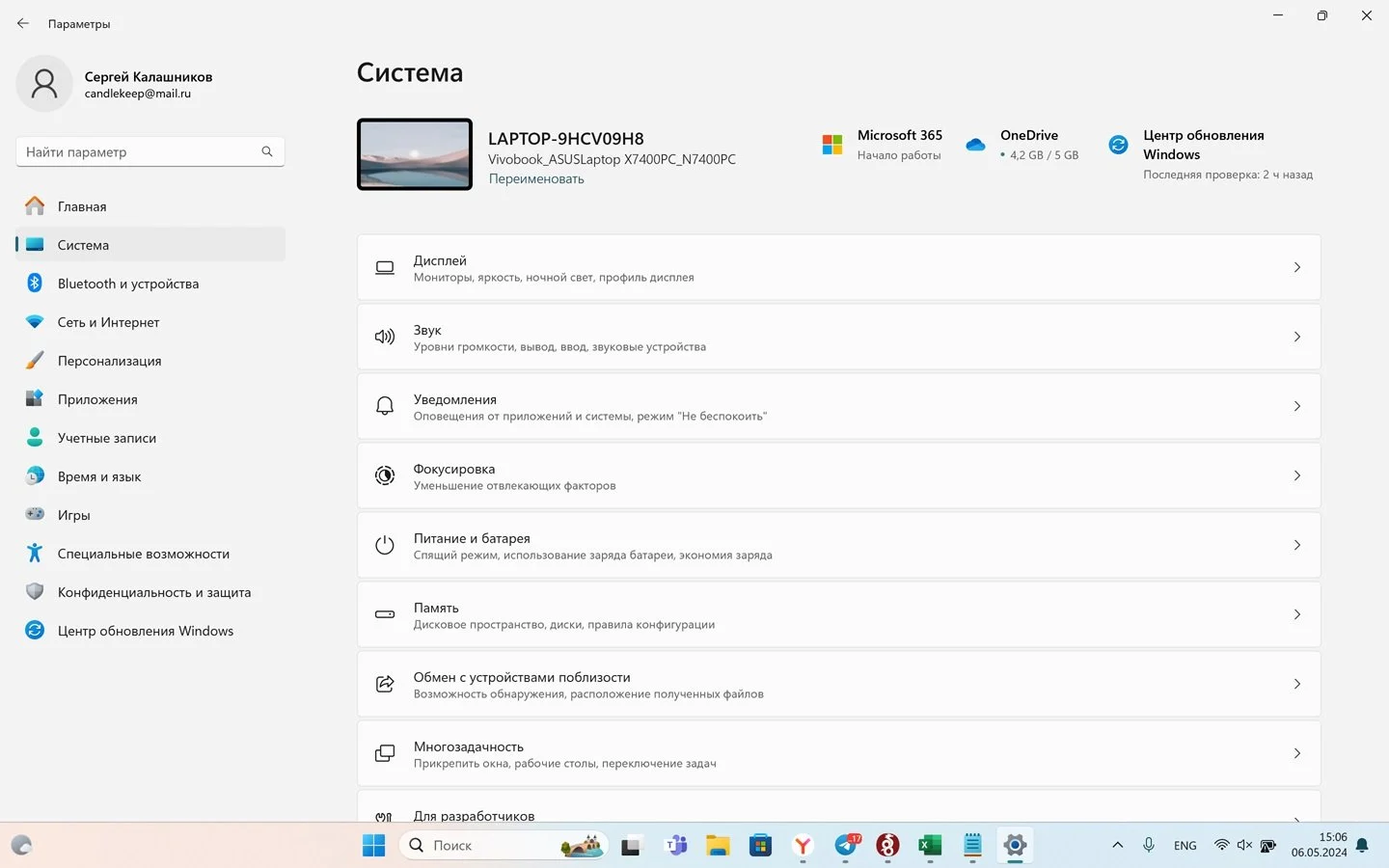Expand the Память row chevron
This screenshot has width=1389, height=868.
[1297, 614]
